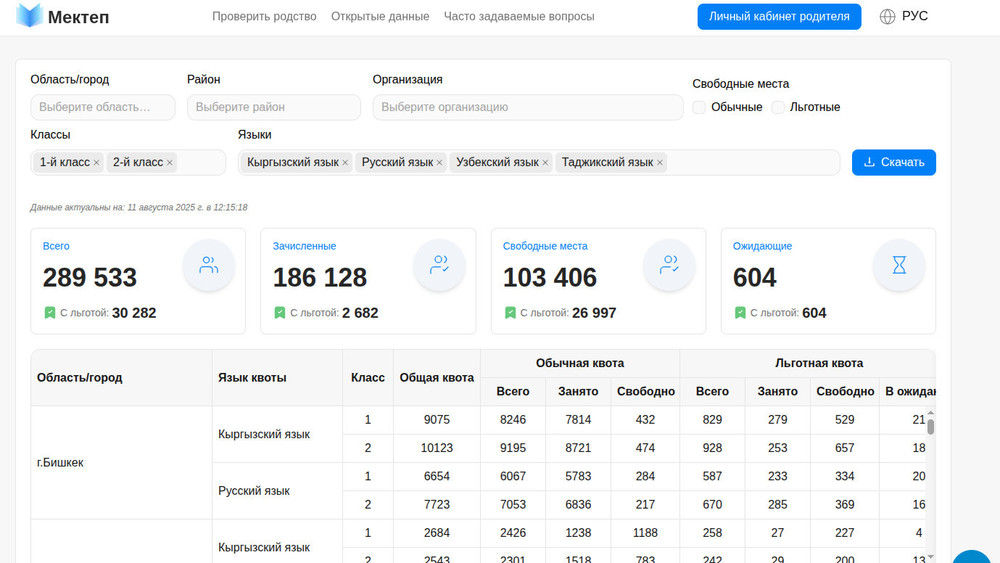Image resolution: width=1000 pixels, height=563 pixels.
Task: Click the enrolled user icon in Зачисленные card
Action: (x=439, y=265)
